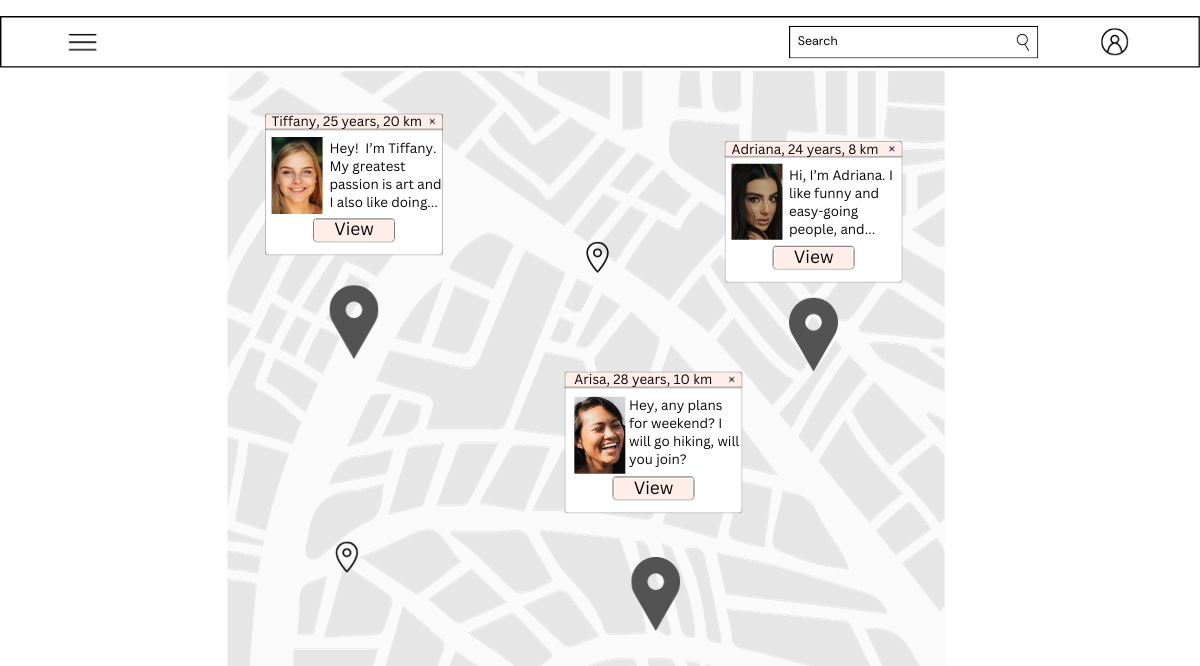Open Arisa's profile photo
The height and width of the screenshot is (666, 1200).
(599, 435)
